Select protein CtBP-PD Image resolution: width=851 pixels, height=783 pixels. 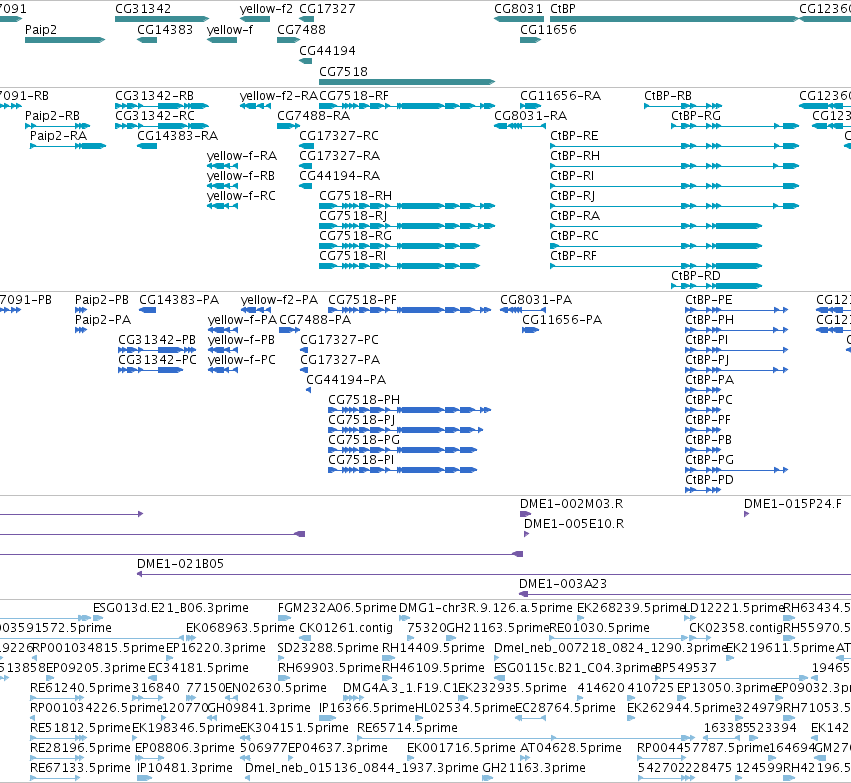click(x=703, y=490)
